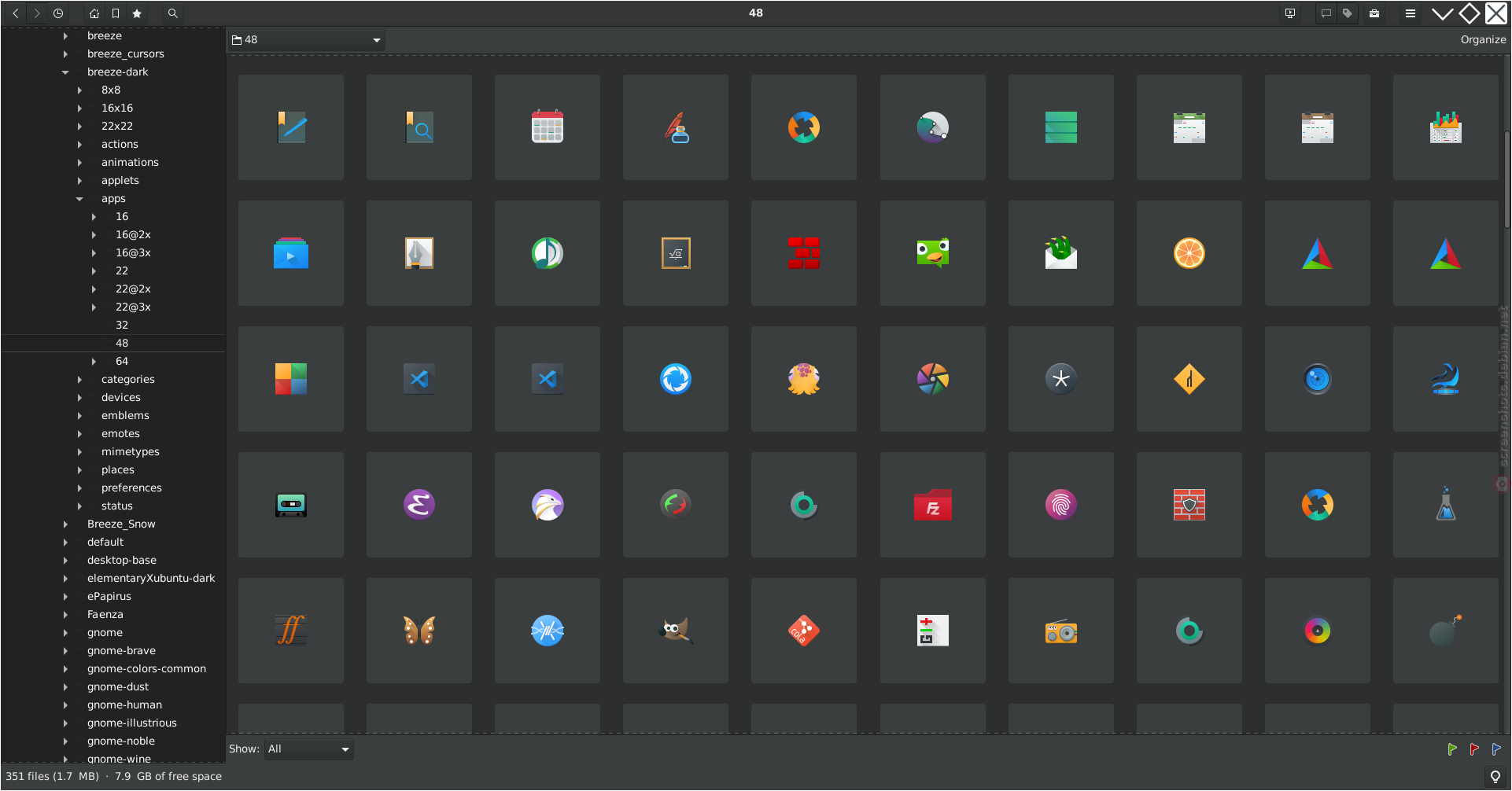Viewport: 1512px width, 791px height.
Task: Select the FileZilla icon thumbnail
Action: click(933, 505)
